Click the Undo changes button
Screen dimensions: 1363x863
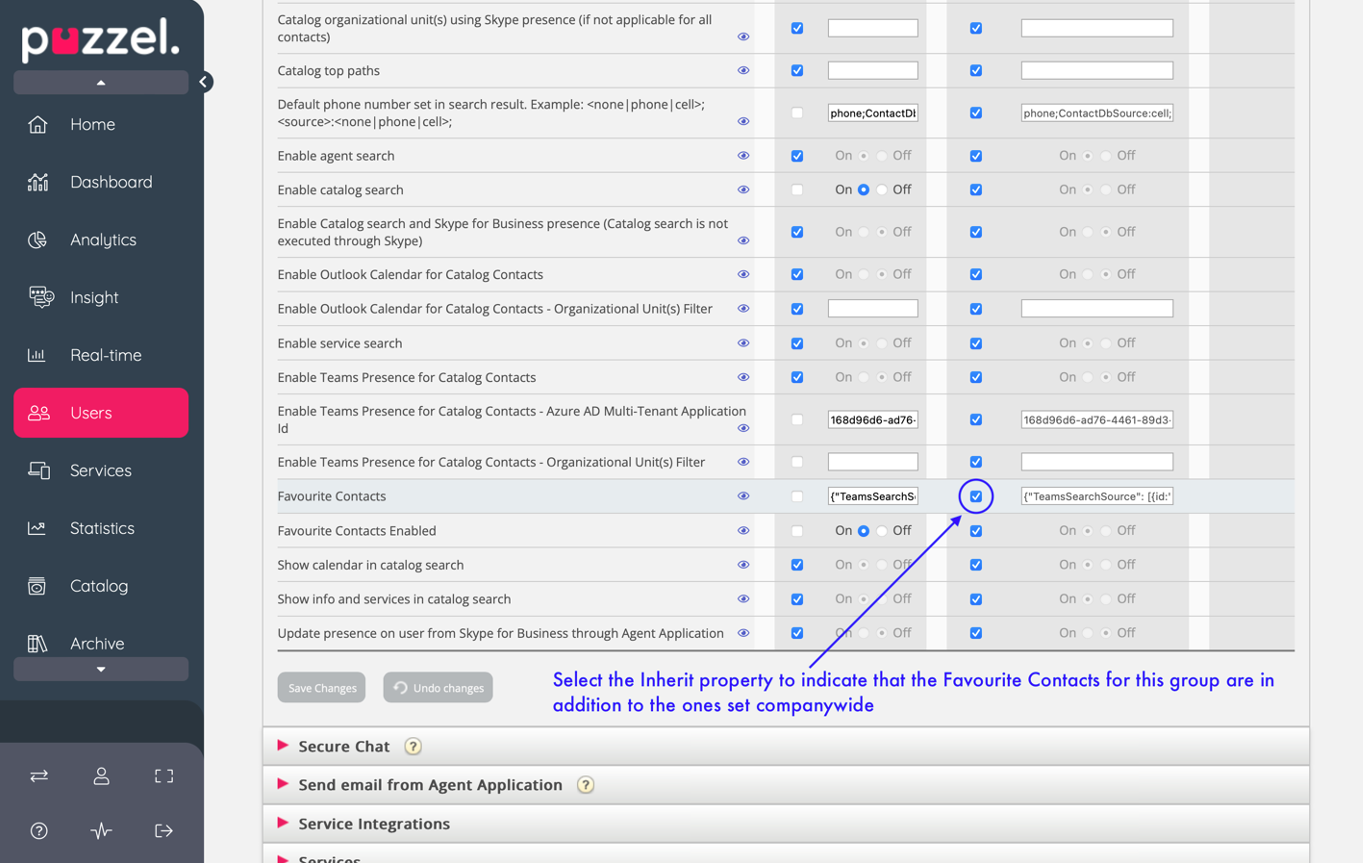point(438,688)
